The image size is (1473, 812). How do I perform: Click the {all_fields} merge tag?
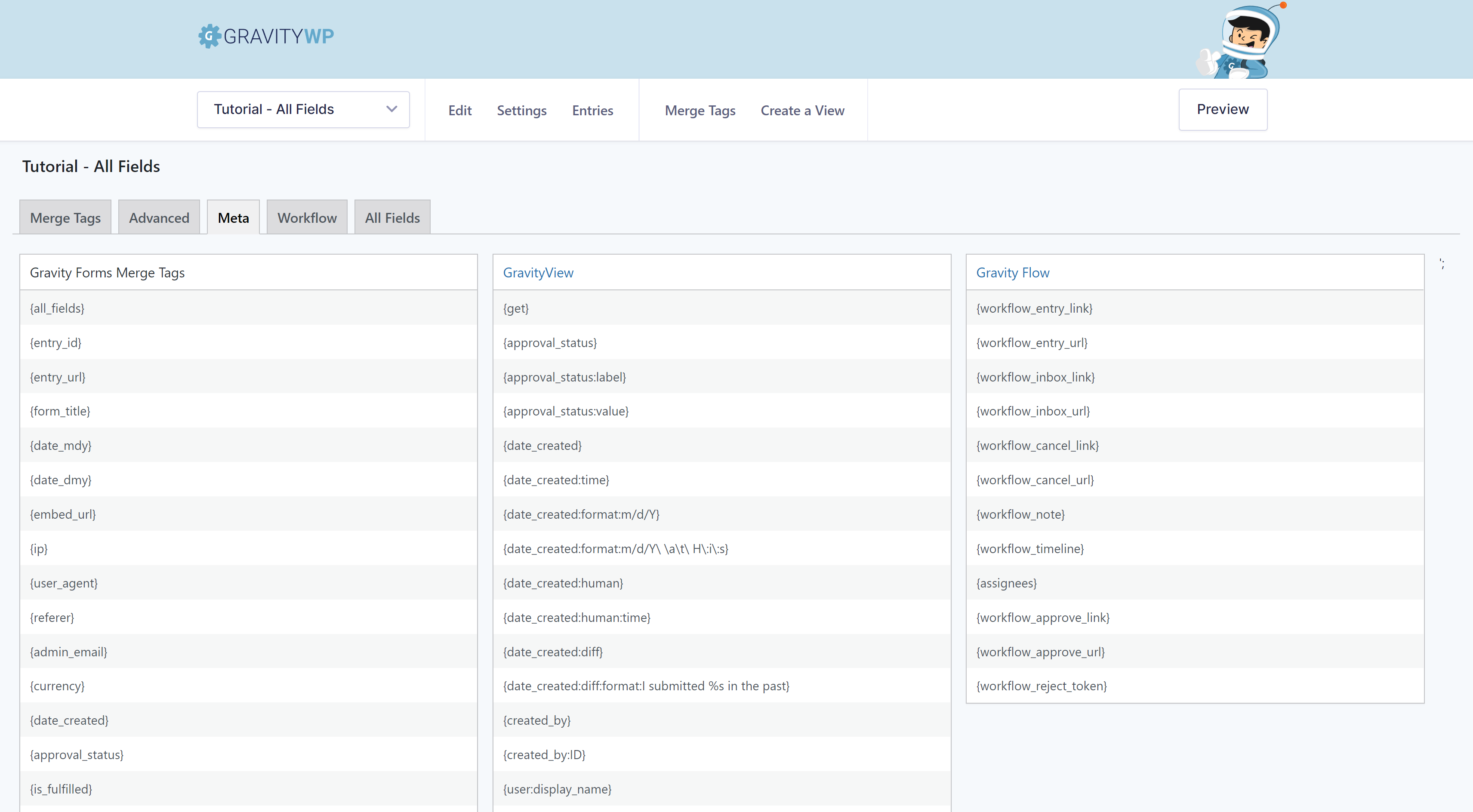tap(57, 308)
